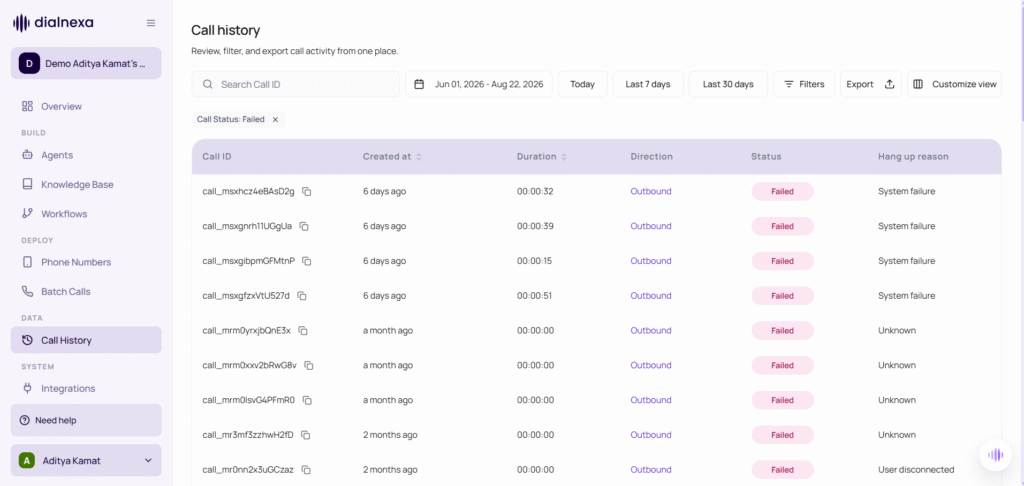Image resolution: width=1024 pixels, height=486 pixels.
Task: Click System failure reason for call_msxgfzxVtU527d
Action: pos(906,295)
